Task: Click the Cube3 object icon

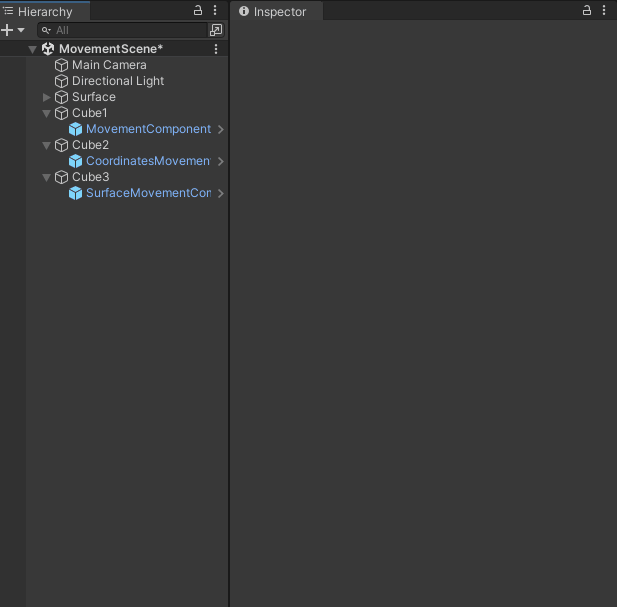Action: [x=61, y=177]
